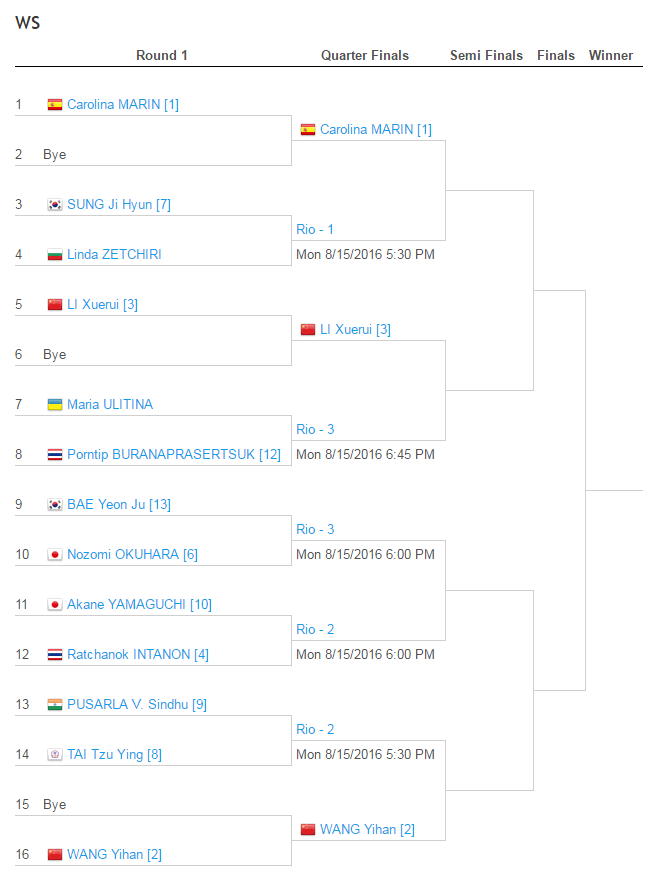
Task: Select BAE Yeon Ju [13] player link
Action: (x=119, y=505)
